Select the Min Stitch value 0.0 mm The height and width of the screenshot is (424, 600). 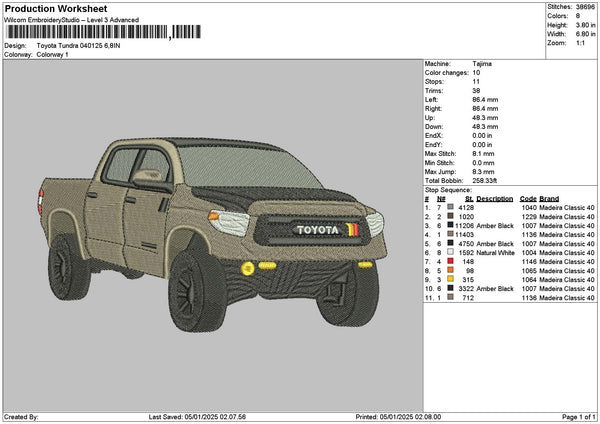(483, 163)
